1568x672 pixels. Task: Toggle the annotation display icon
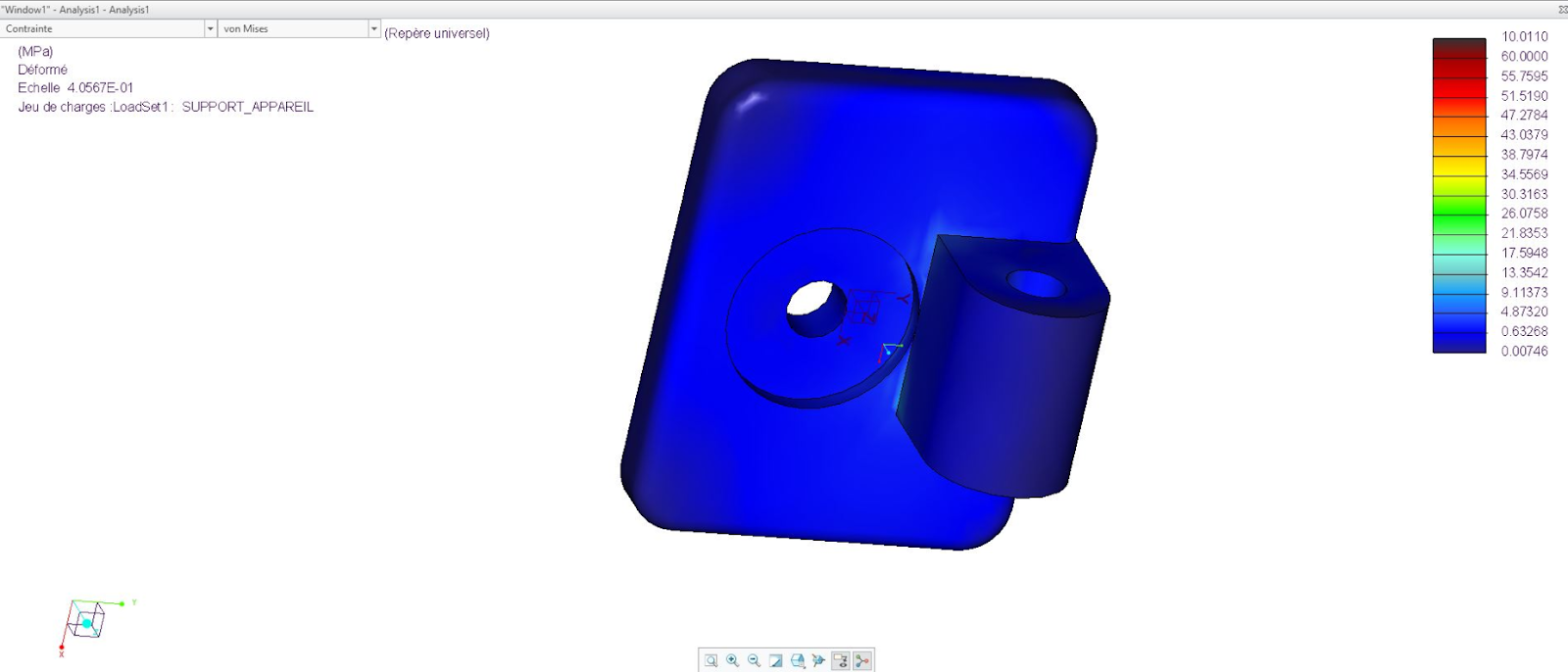coord(841,660)
